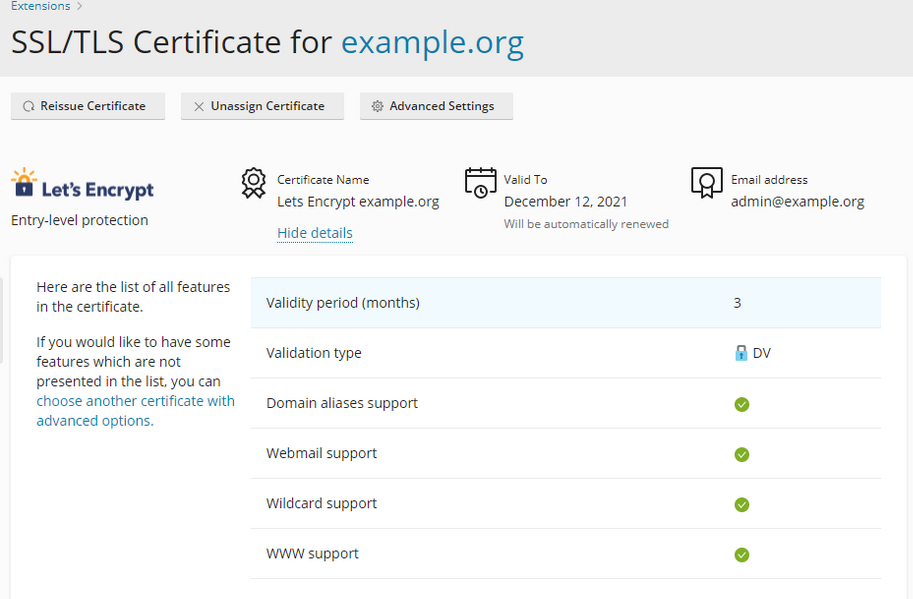
Task: Click the breadcrumb chevron after Extensions
Action: click(x=80, y=6)
